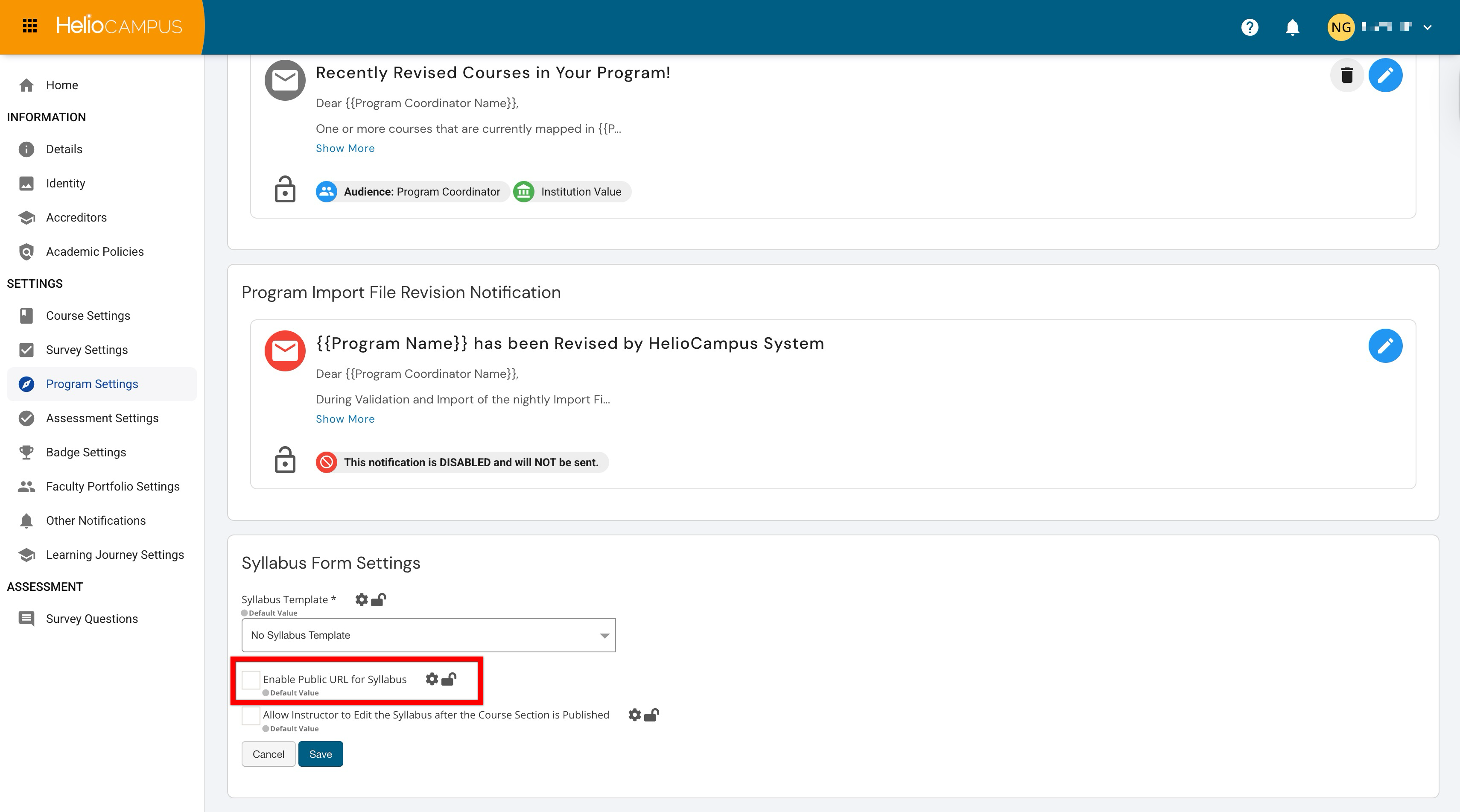1460x812 pixels.
Task: Edit the Recently Revised Courses notification
Action: 1385,75
